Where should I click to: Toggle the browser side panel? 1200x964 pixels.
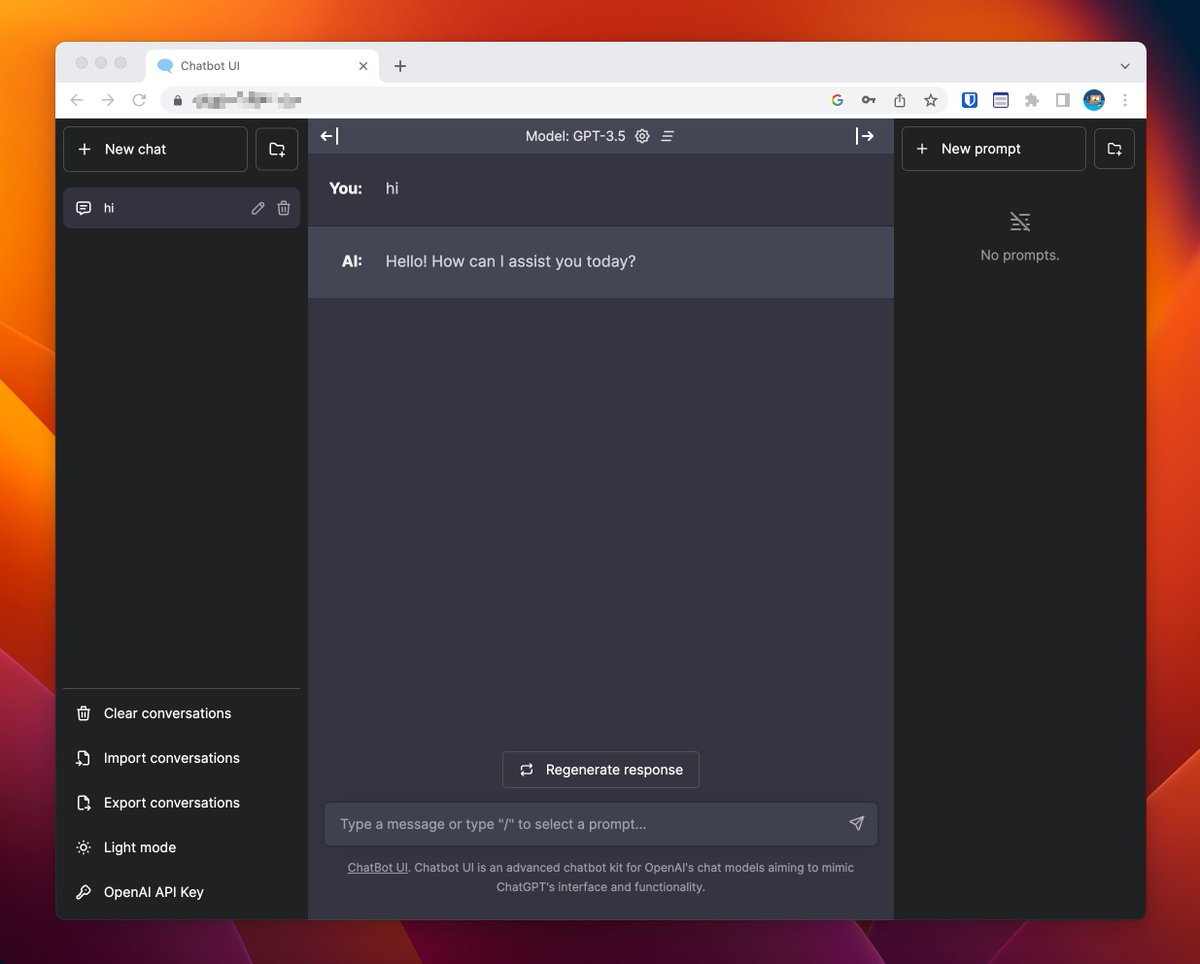(x=1063, y=100)
